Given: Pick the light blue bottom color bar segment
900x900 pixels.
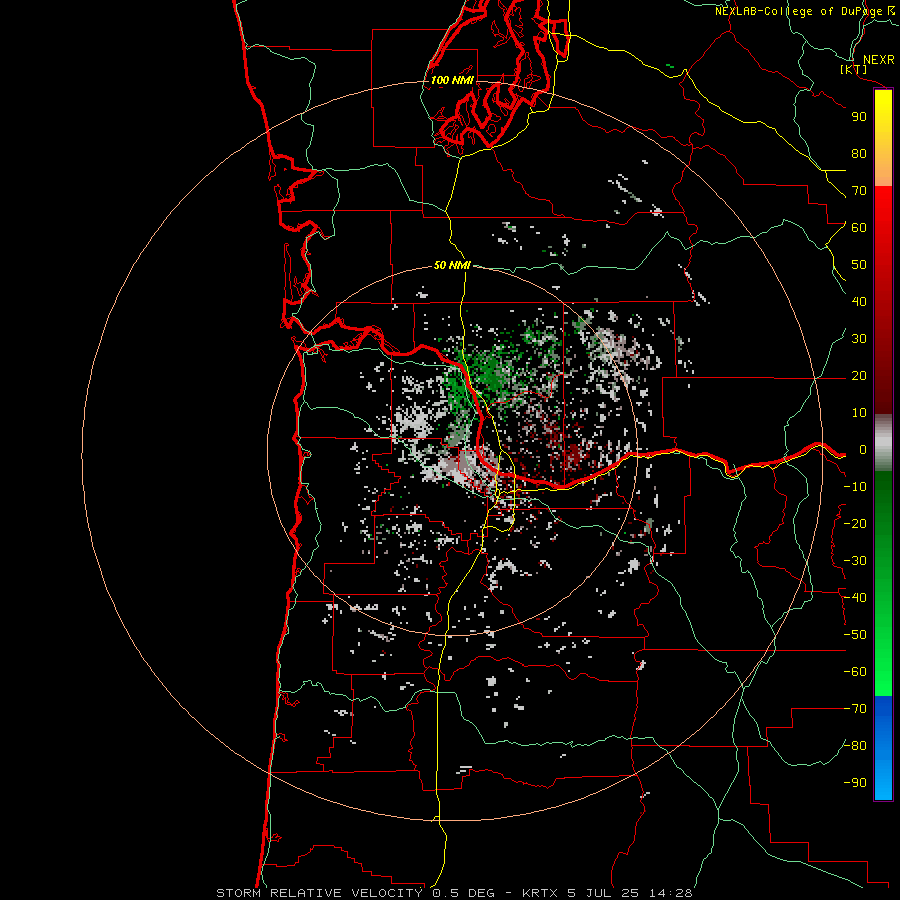Looking at the screenshot, I should point(883,781).
